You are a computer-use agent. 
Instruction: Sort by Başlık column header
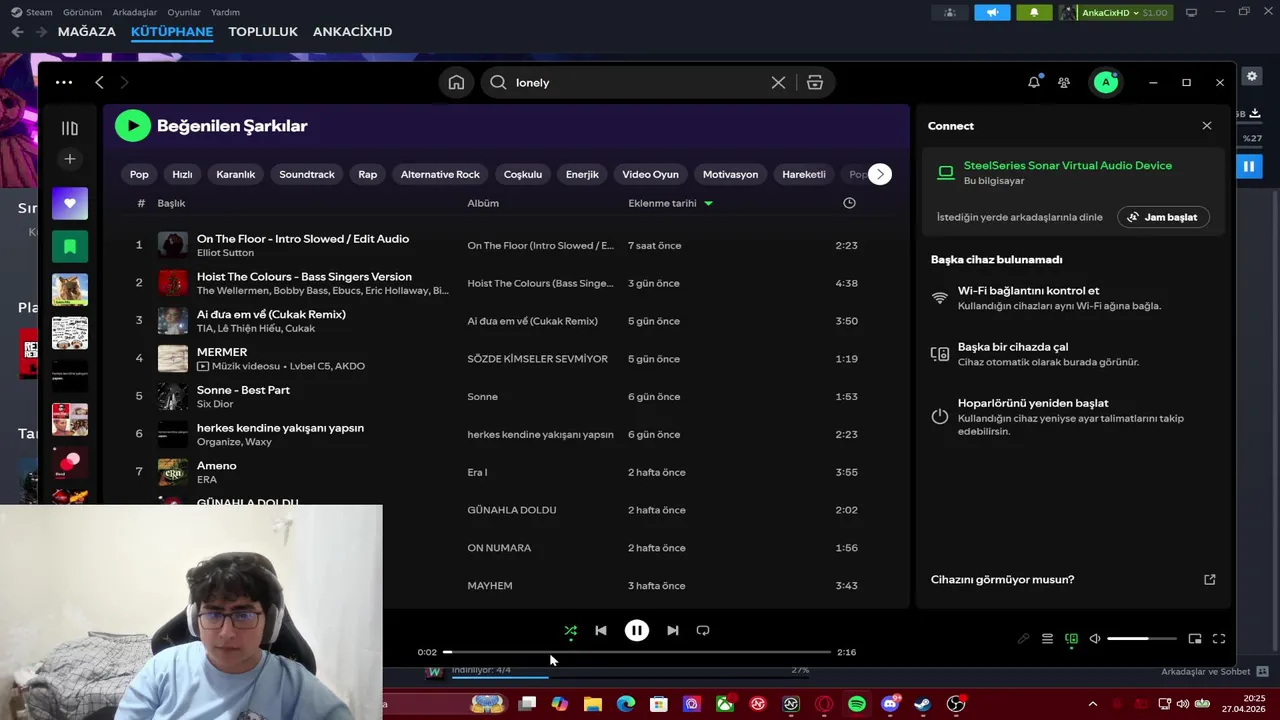[x=171, y=203]
